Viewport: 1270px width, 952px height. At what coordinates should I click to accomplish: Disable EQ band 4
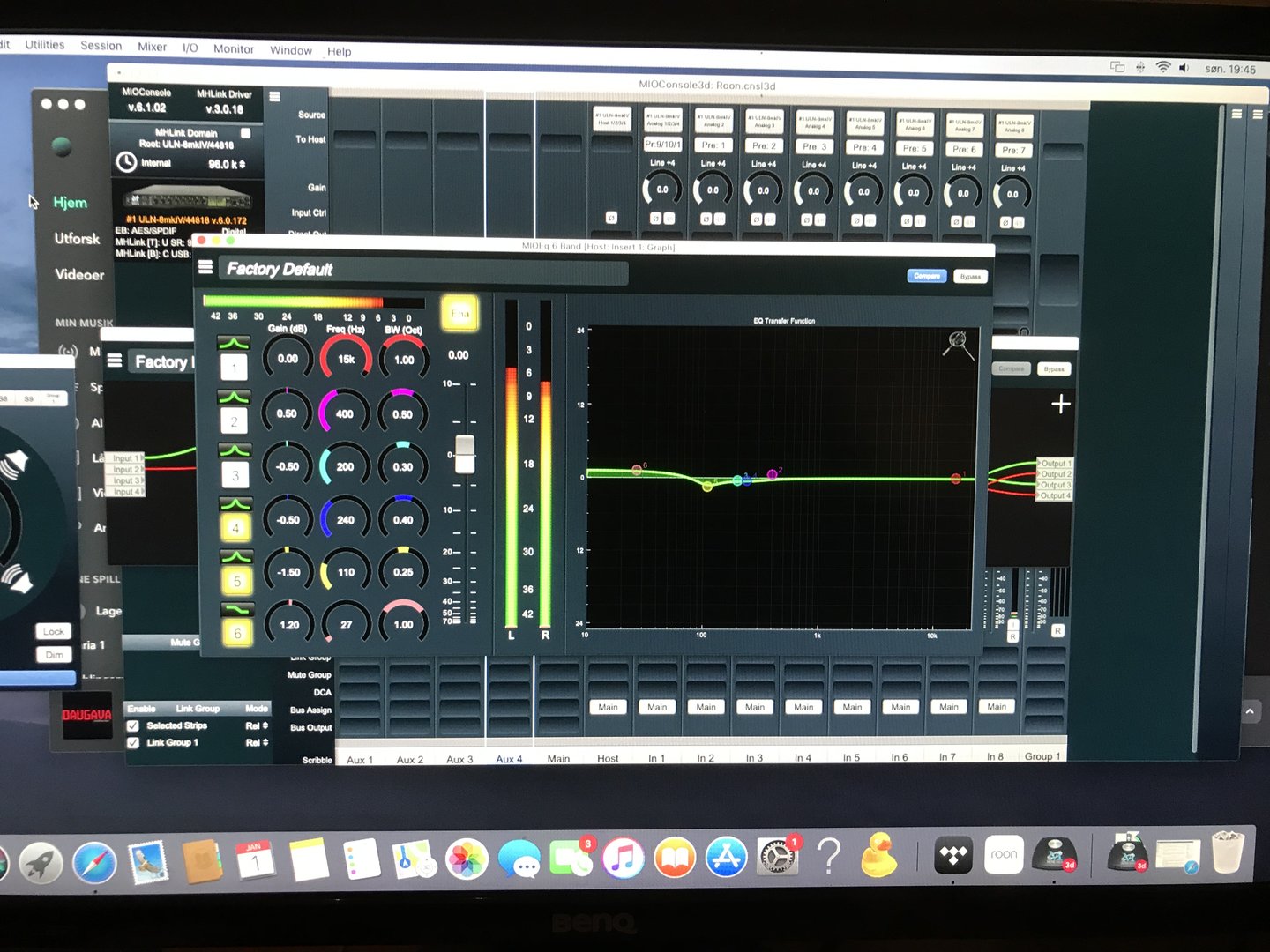click(235, 528)
